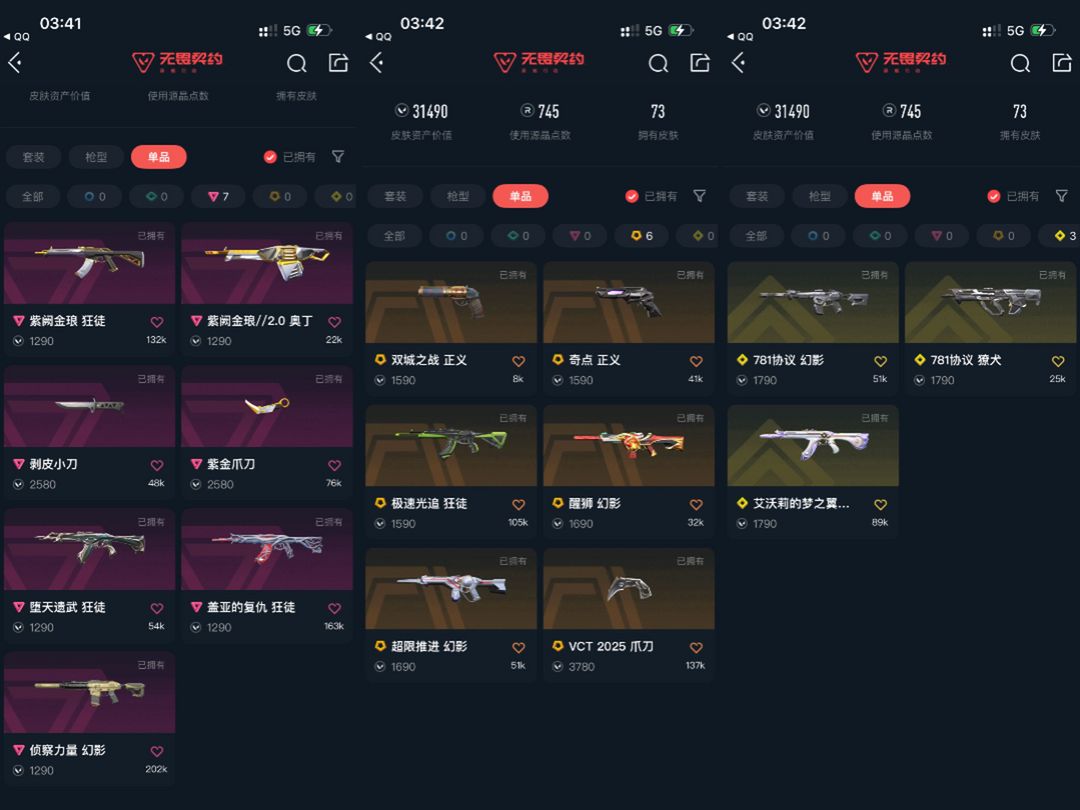This screenshot has height=810, width=1080.
Task: Uncheck 已拥有 in the middle panel
Action: [632, 196]
